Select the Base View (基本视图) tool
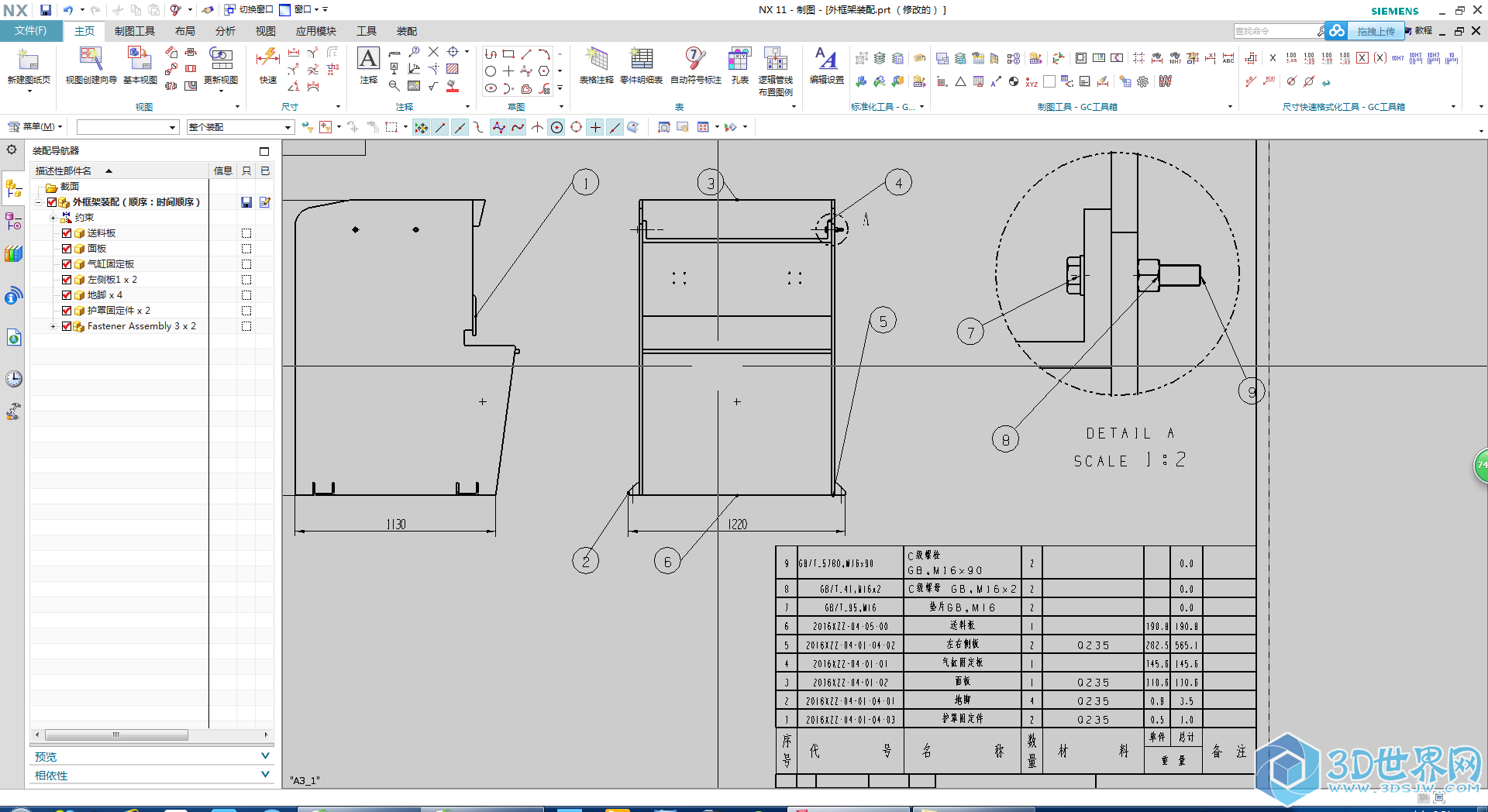Viewport: 1488px width, 812px height. click(x=139, y=60)
